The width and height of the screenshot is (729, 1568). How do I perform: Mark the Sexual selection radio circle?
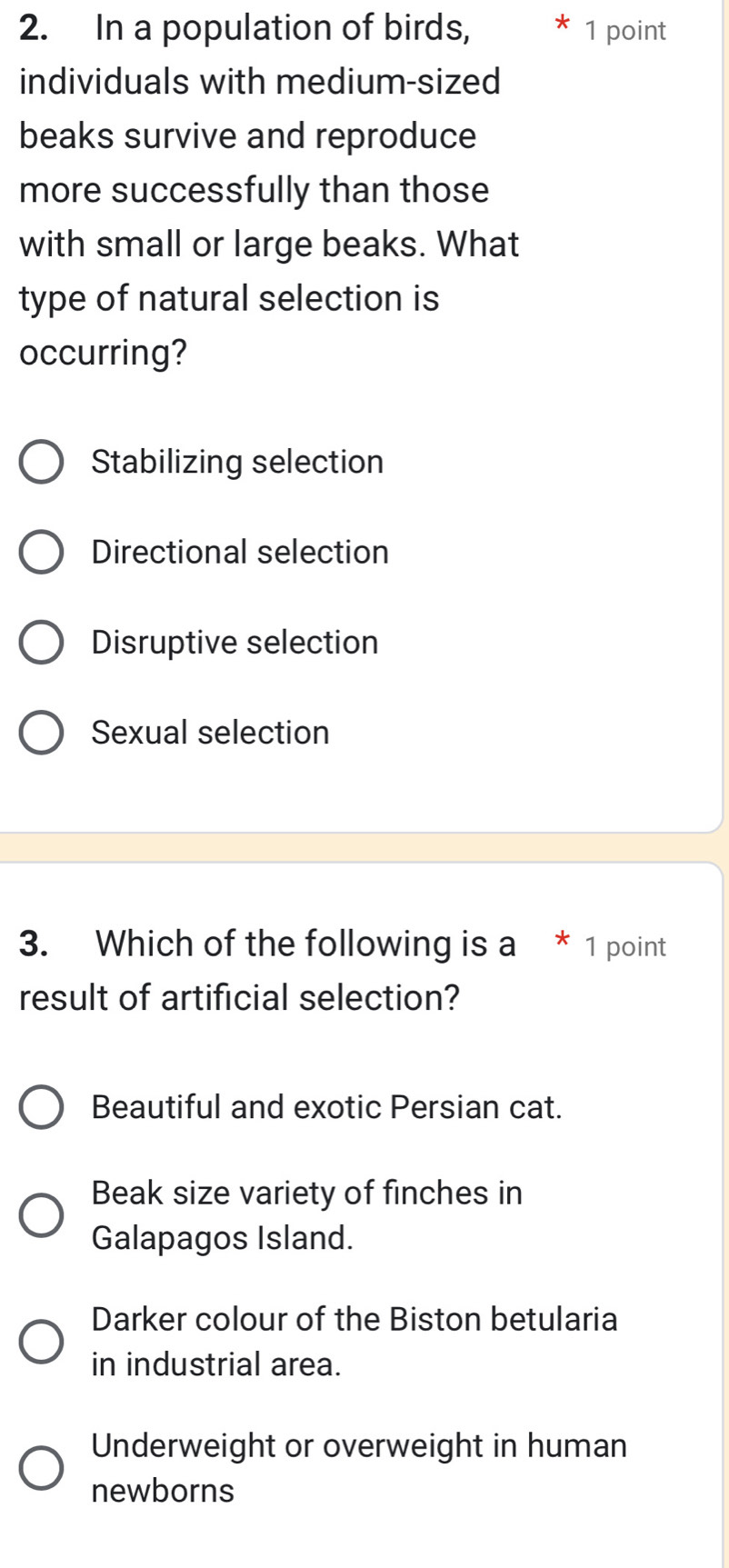pos(42,733)
